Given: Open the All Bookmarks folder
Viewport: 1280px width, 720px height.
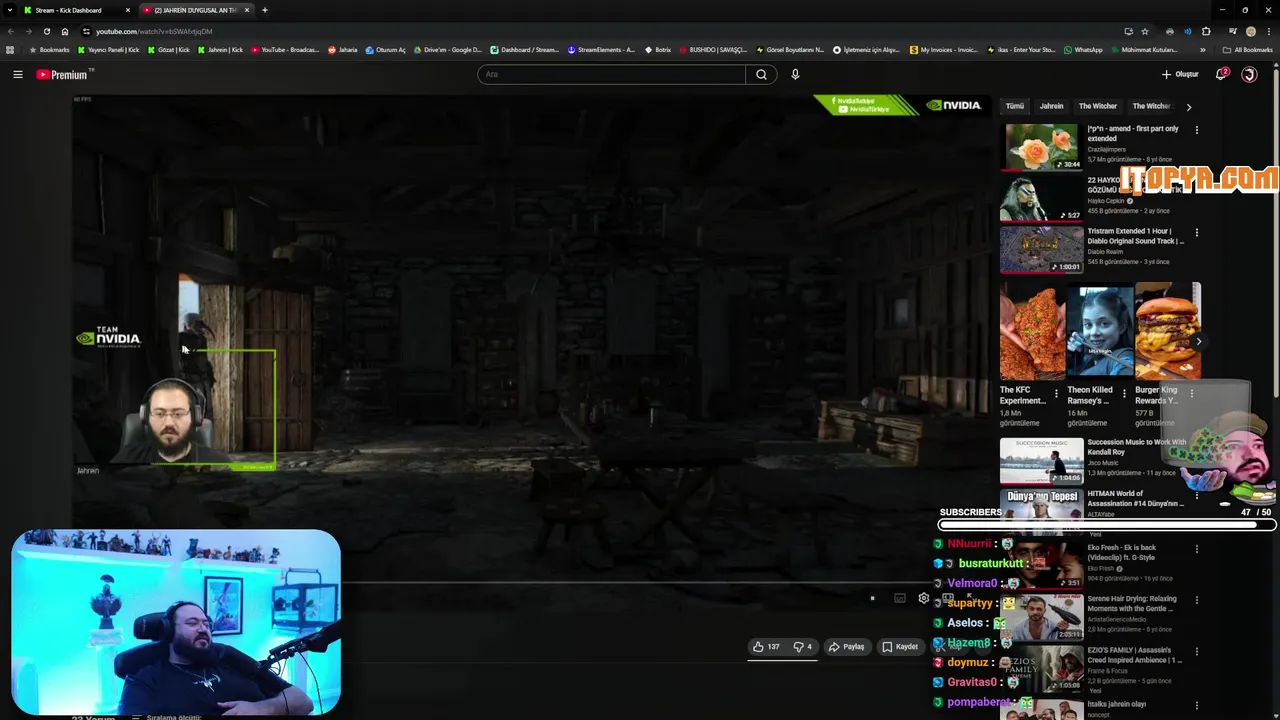Looking at the screenshot, I should [x=1248, y=50].
